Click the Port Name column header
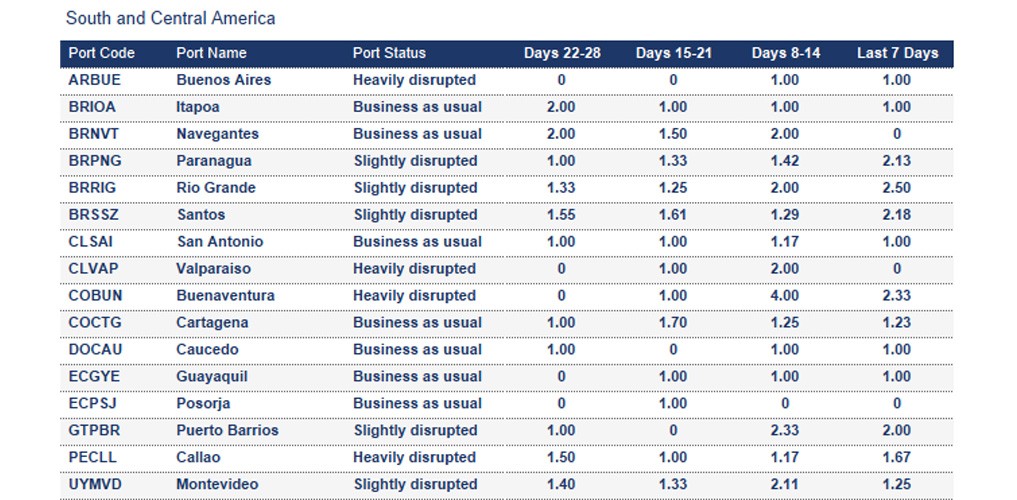The height and width of the screenshot is (500, 1017). (211, 53)
